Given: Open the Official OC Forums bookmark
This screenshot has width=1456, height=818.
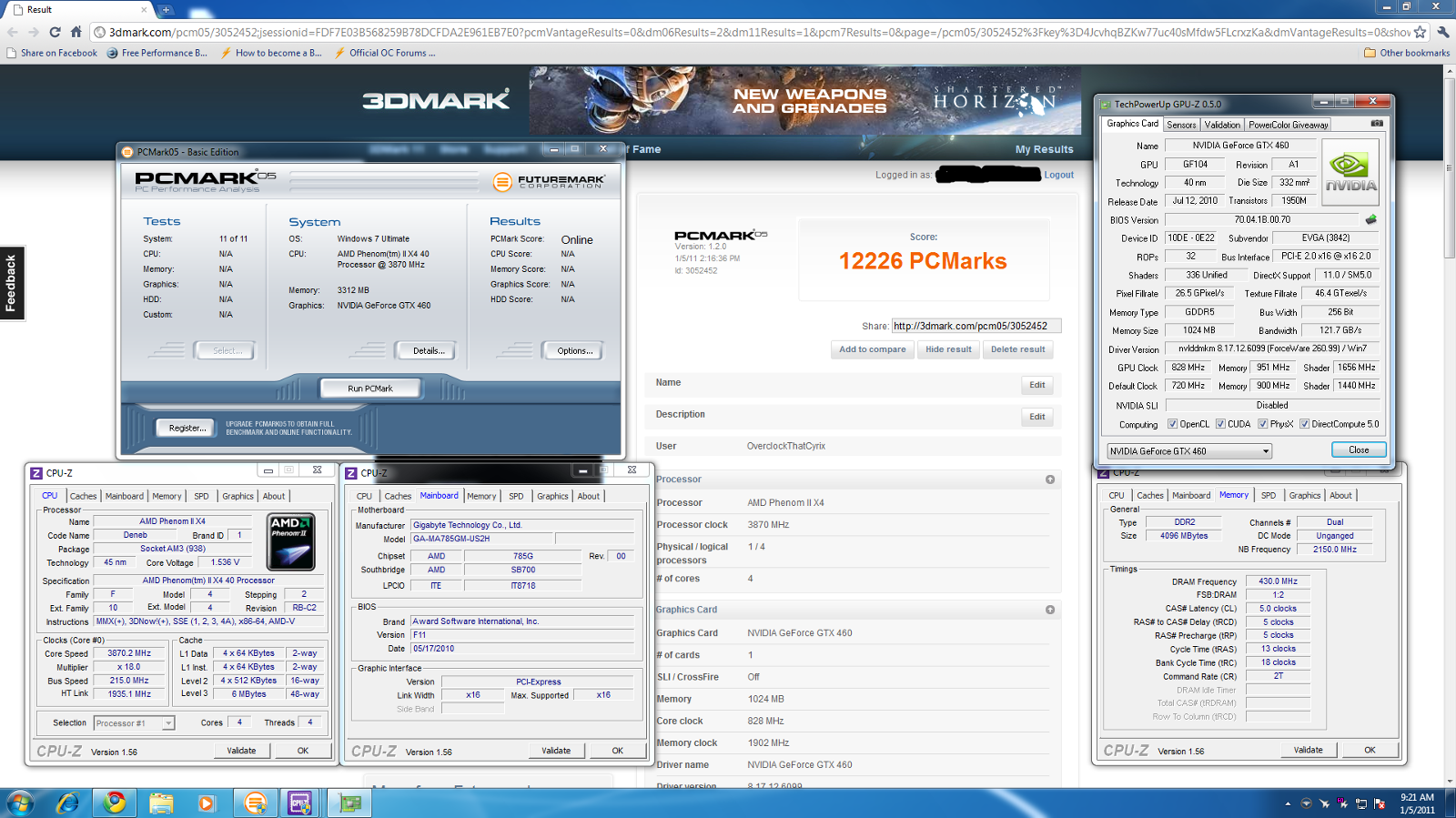Looking at the screenshot, I should coord(385,53).
